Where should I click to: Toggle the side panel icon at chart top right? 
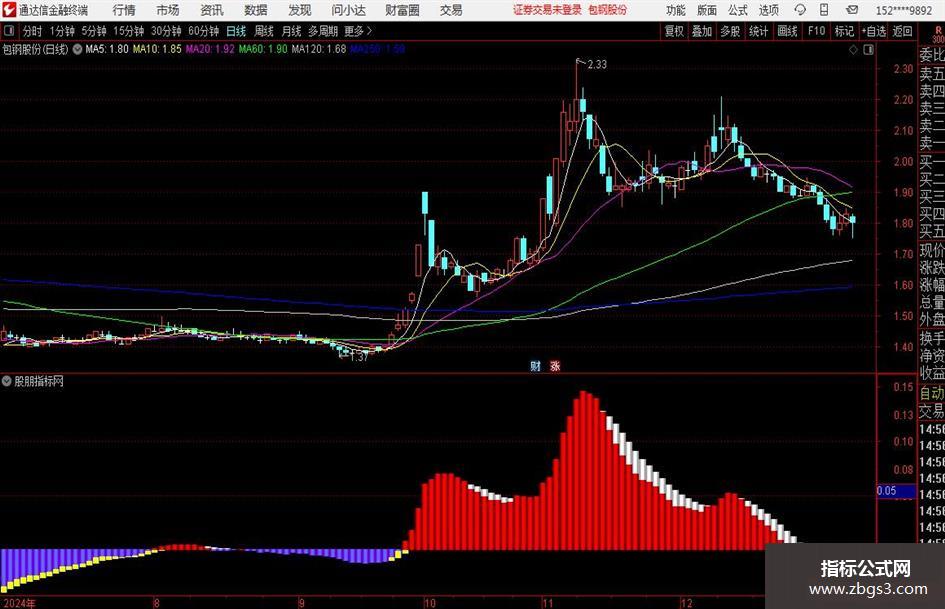(x=868, y=49)
